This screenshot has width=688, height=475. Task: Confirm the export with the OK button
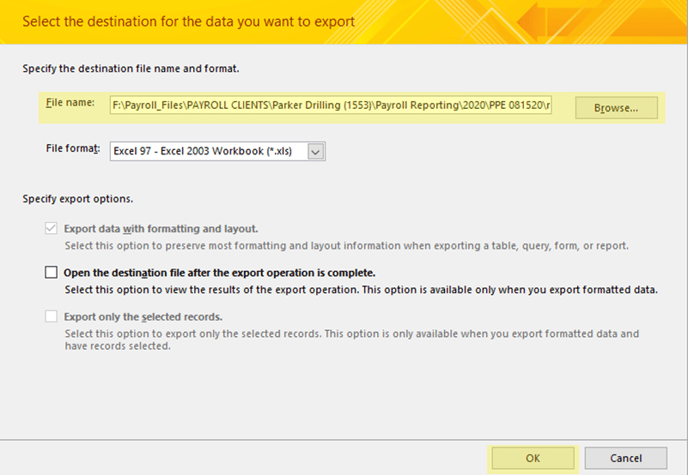tap(531, 456)
